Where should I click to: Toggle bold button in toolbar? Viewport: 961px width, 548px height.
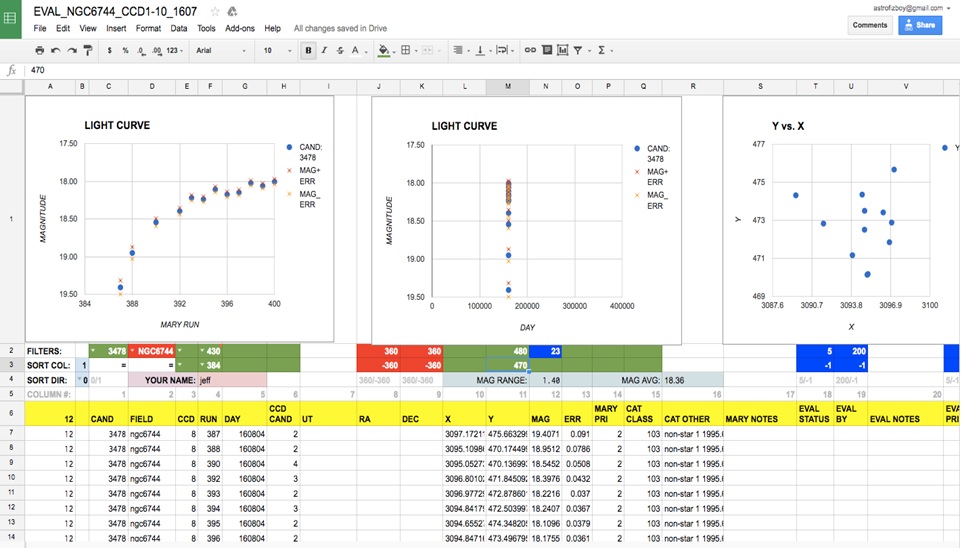[308, 50]
